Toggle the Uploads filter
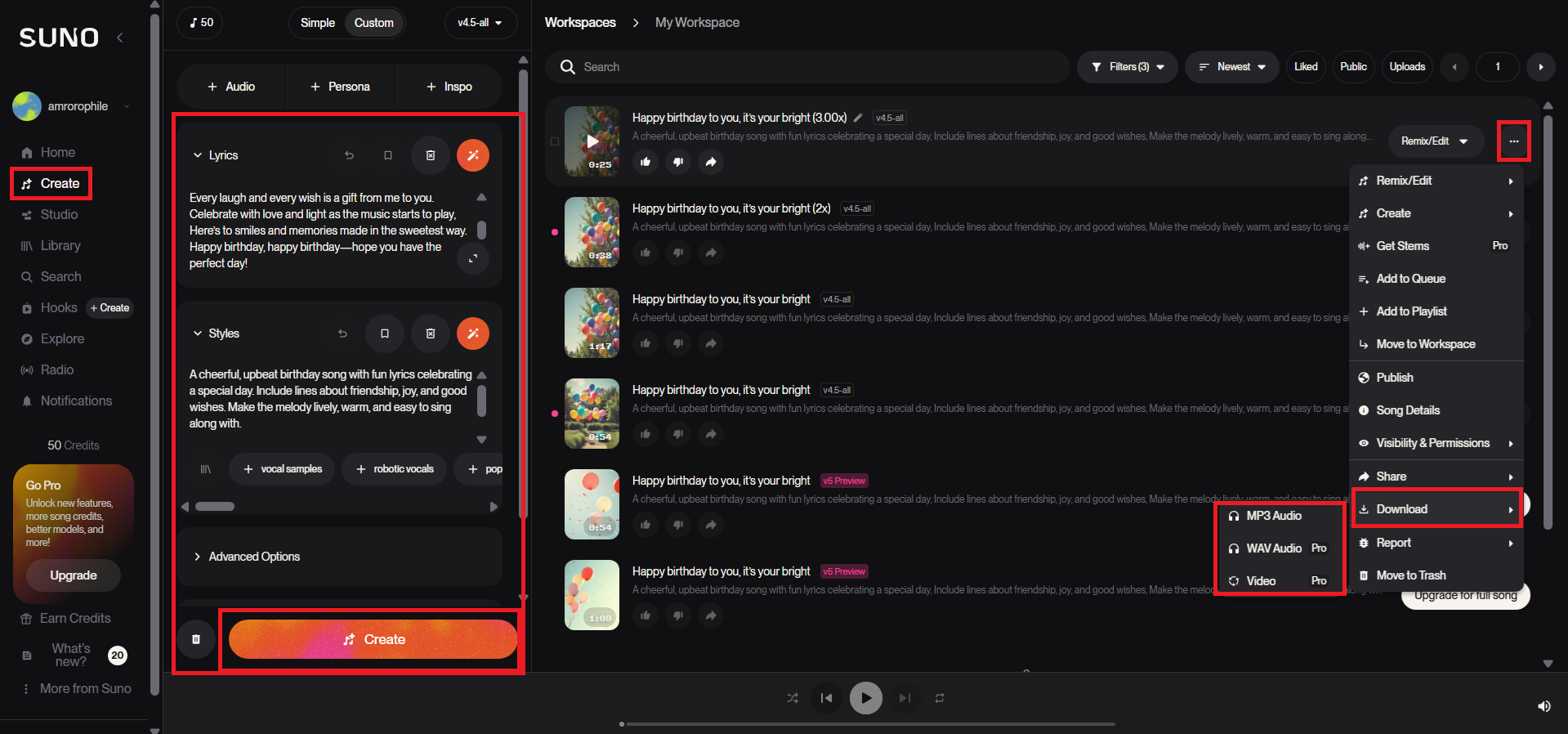The image size is (1568, 734). [x=1407, y=67]
